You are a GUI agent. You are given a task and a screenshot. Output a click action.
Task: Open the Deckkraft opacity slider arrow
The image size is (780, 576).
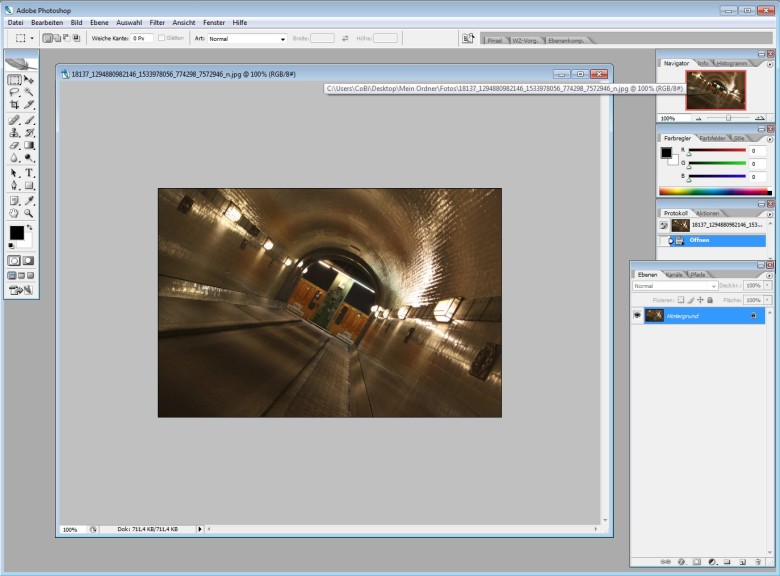pyautogui.click(x=768, y=286)
